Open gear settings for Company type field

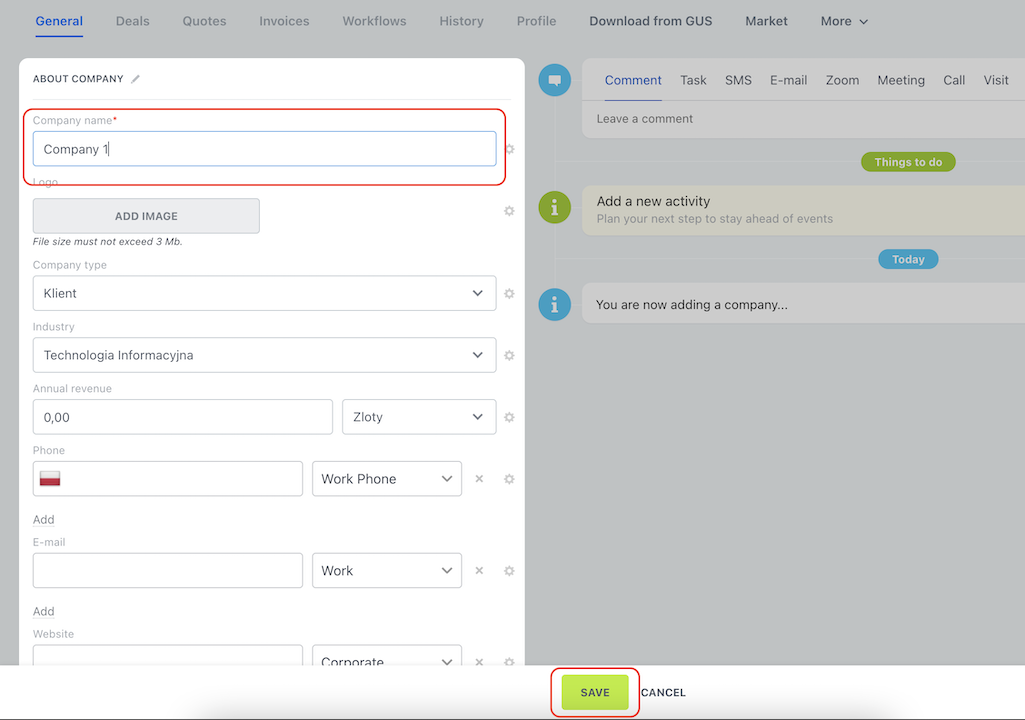coord(509,294)
